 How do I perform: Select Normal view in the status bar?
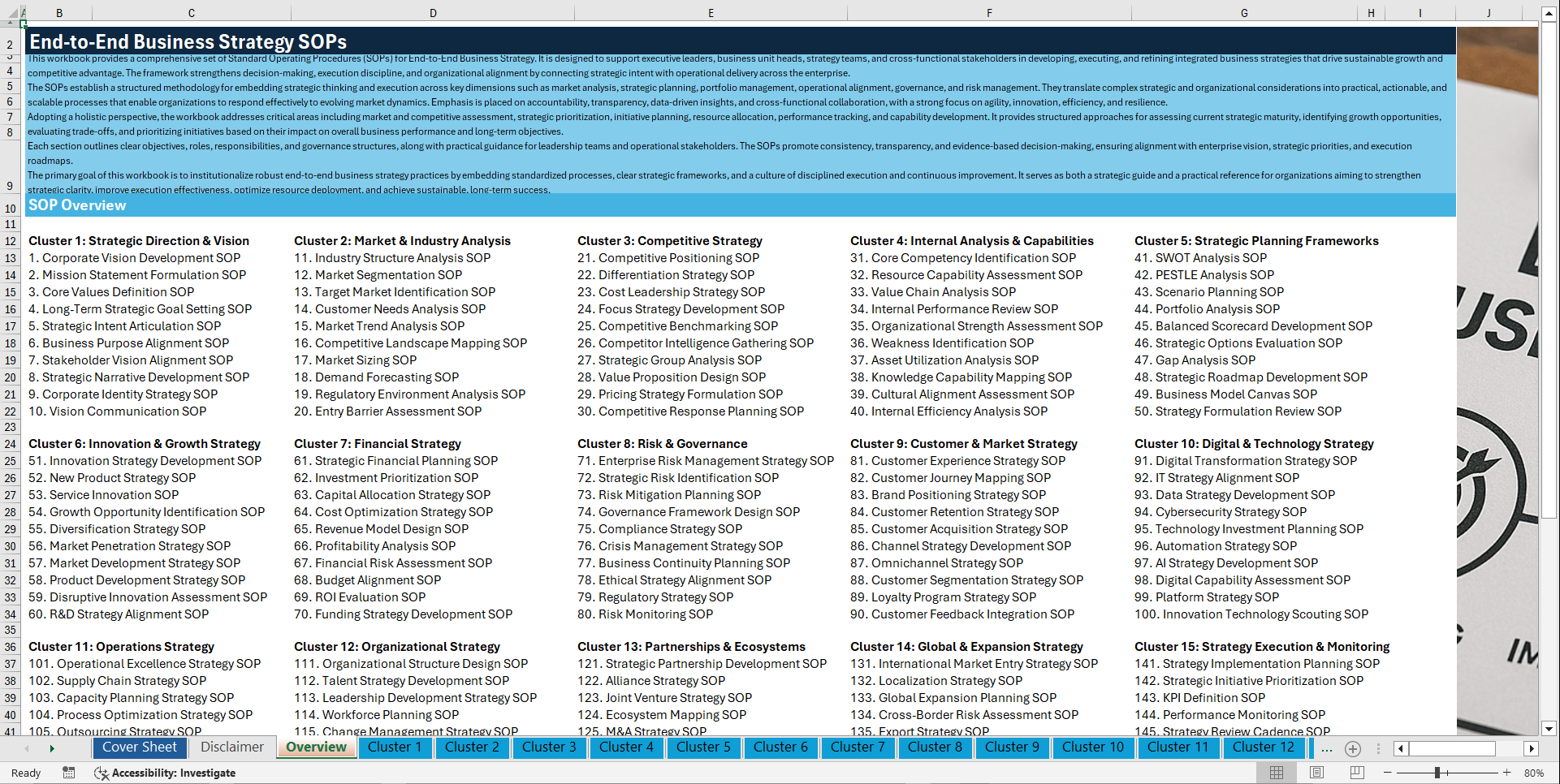[x=1278, y=773]
